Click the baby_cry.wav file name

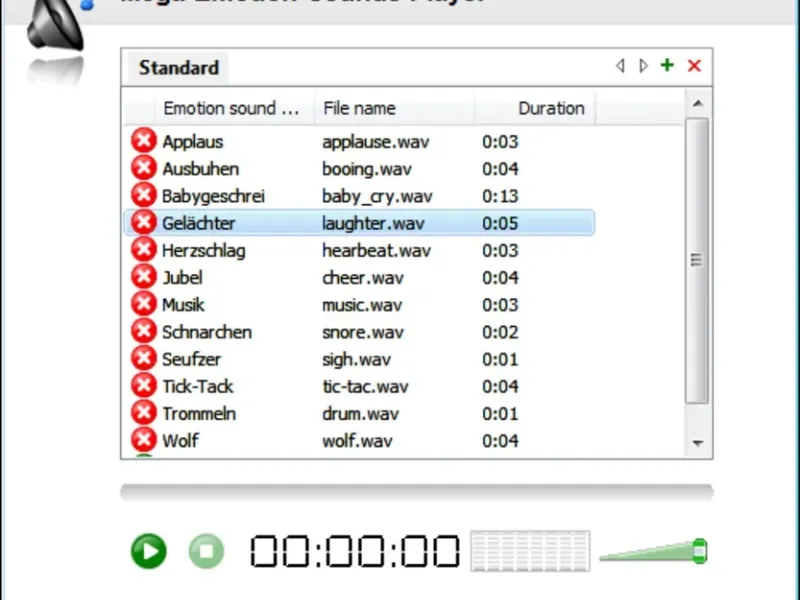tap(377, 196)
